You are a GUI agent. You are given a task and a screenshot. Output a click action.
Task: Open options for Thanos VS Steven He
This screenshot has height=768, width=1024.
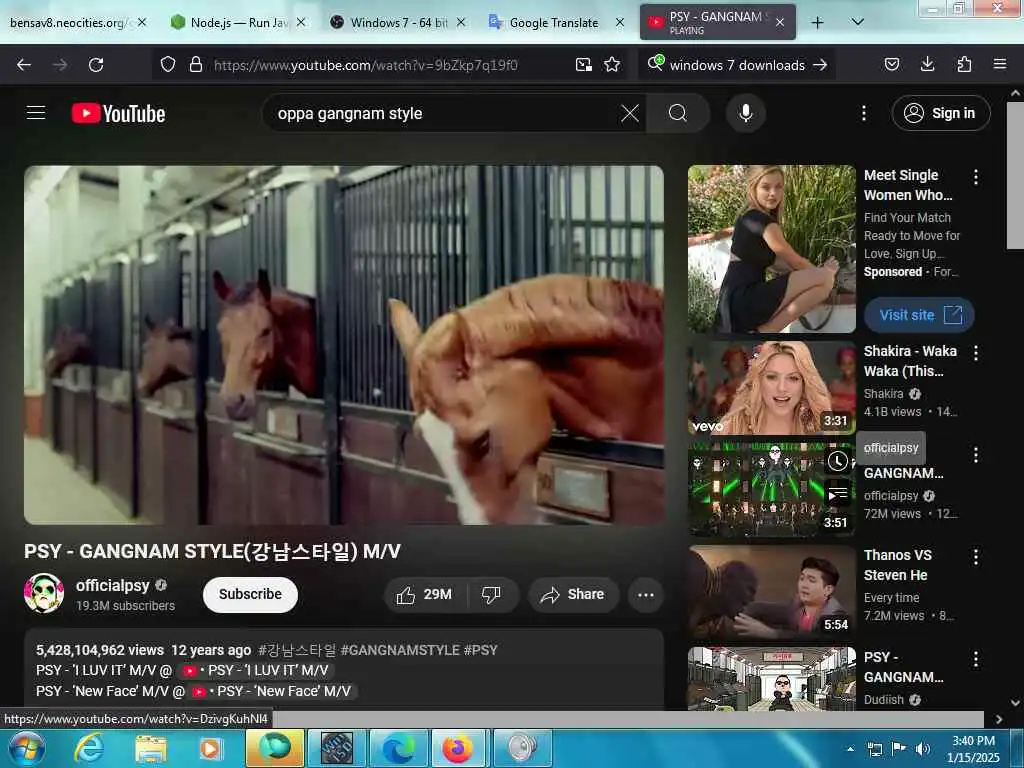[976, 556]
